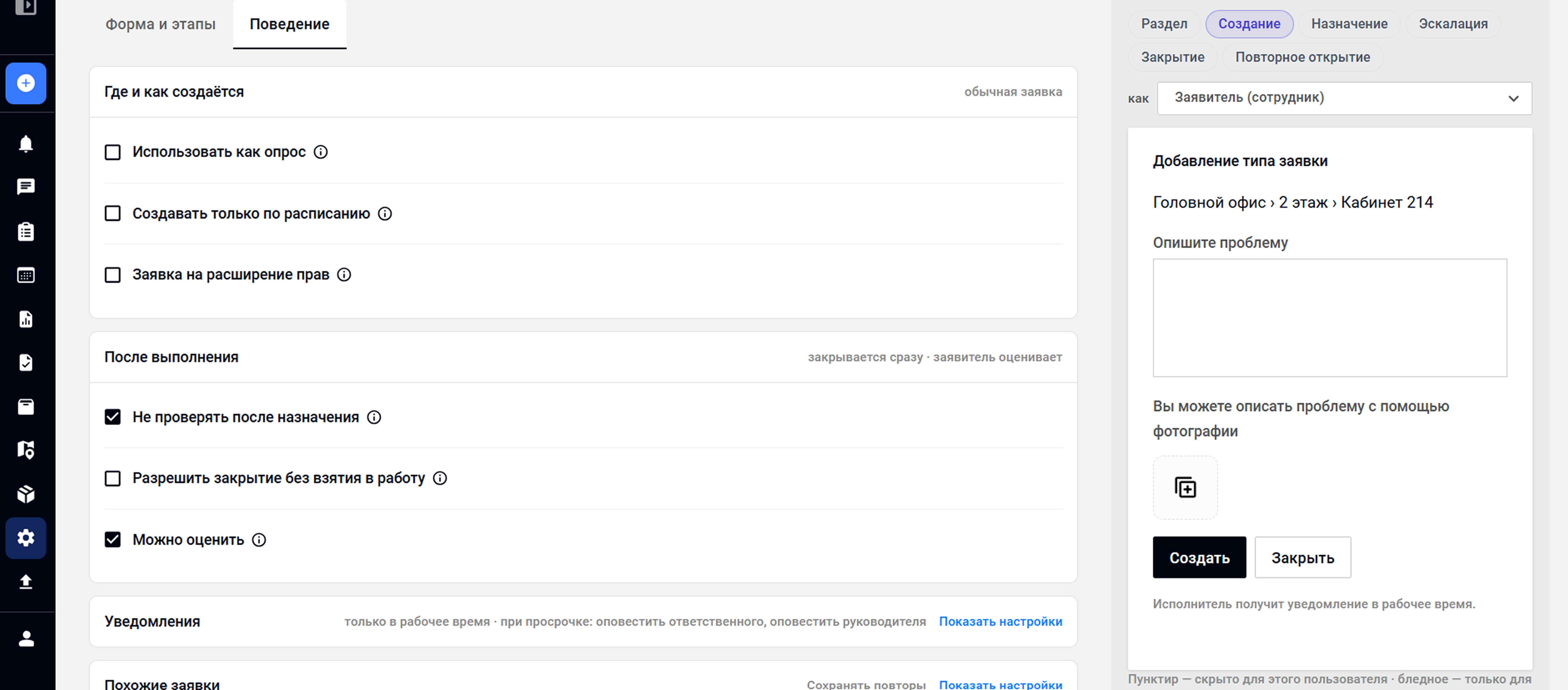Select 'Эскалация' preview chip
Viewport: 1568px width, 690px height.
click(x=1453, y=24)
